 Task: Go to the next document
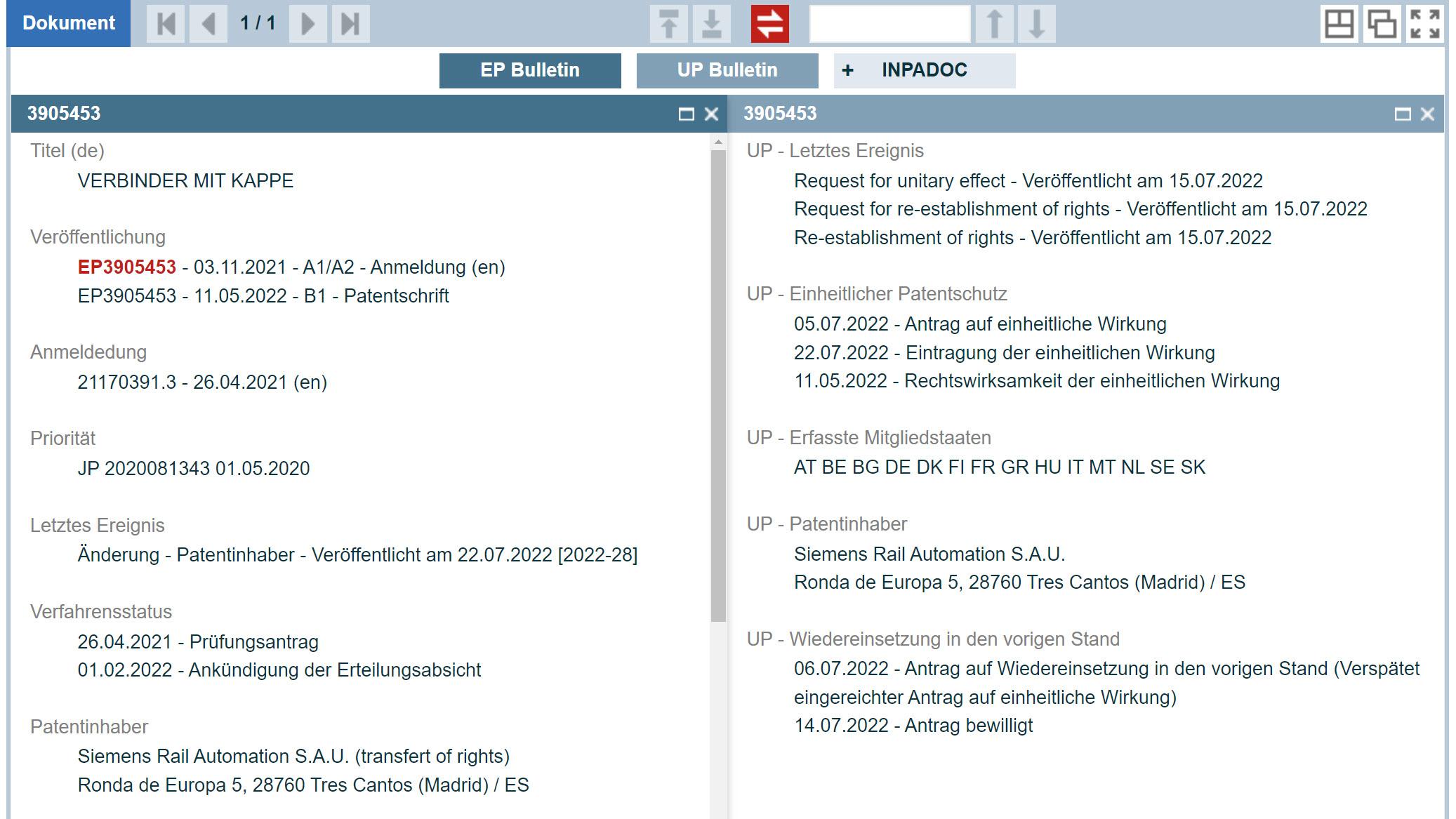[307, 23]
